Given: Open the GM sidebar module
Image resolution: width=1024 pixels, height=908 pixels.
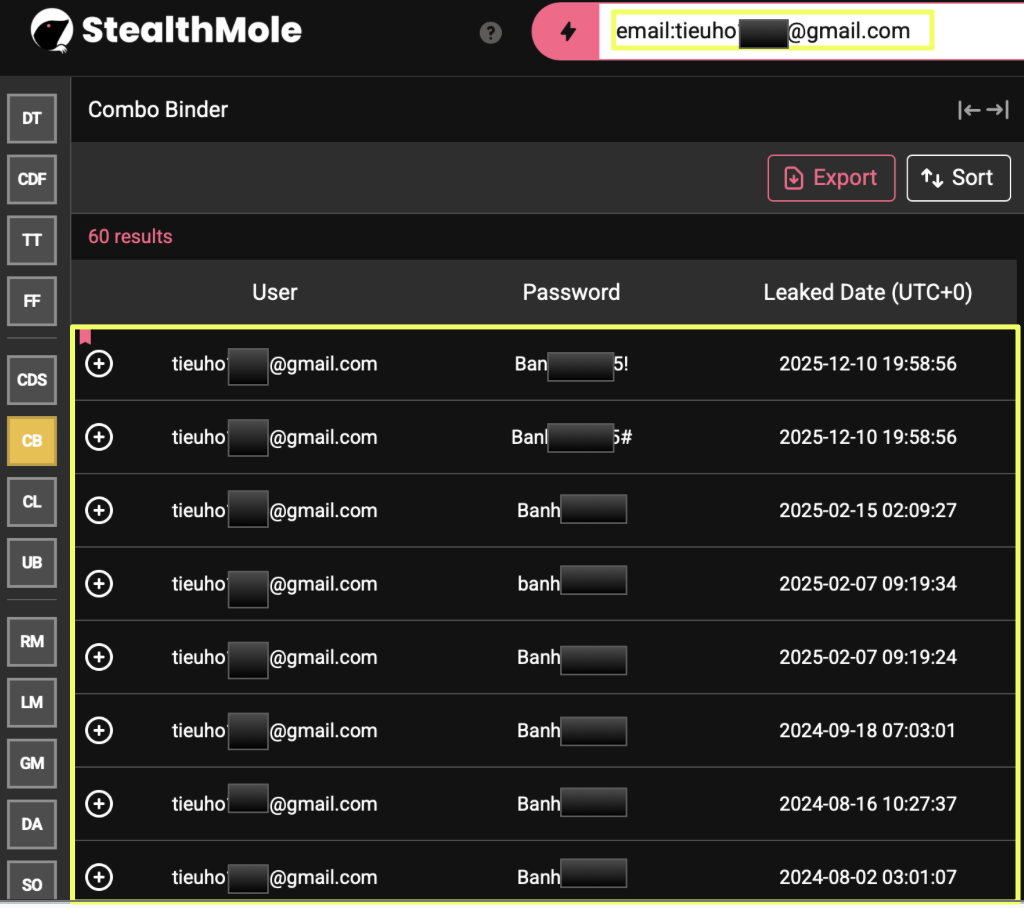Looking at the screenshot, I should (31, 763).
